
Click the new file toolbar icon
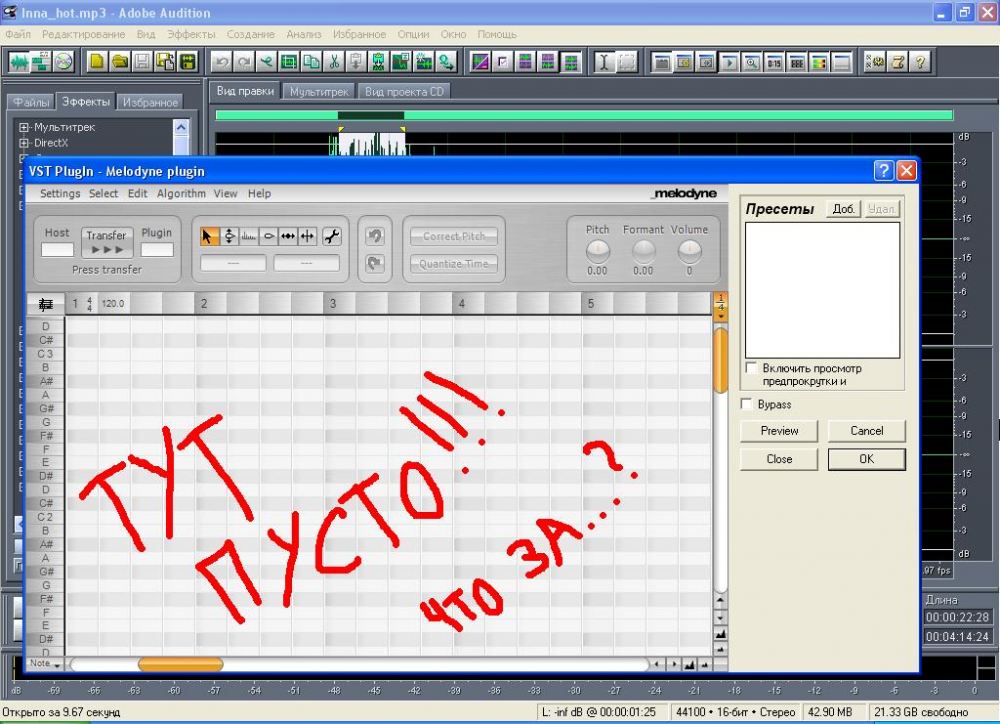click(96, 62)
